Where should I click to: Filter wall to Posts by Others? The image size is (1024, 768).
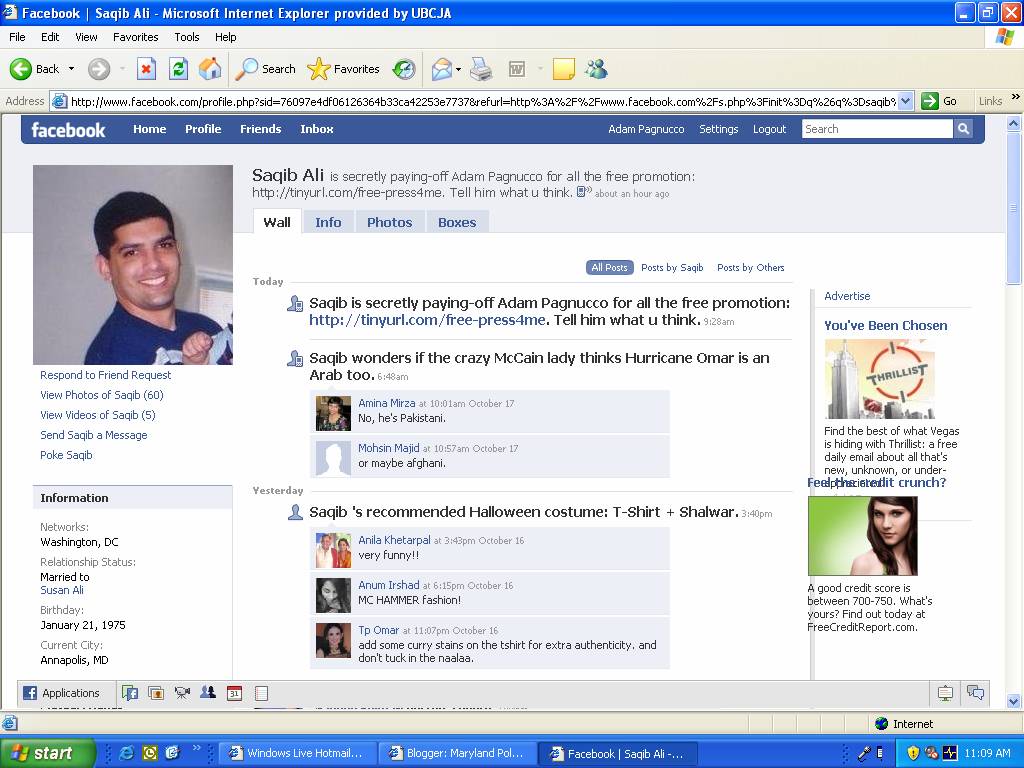coord(750,267)
